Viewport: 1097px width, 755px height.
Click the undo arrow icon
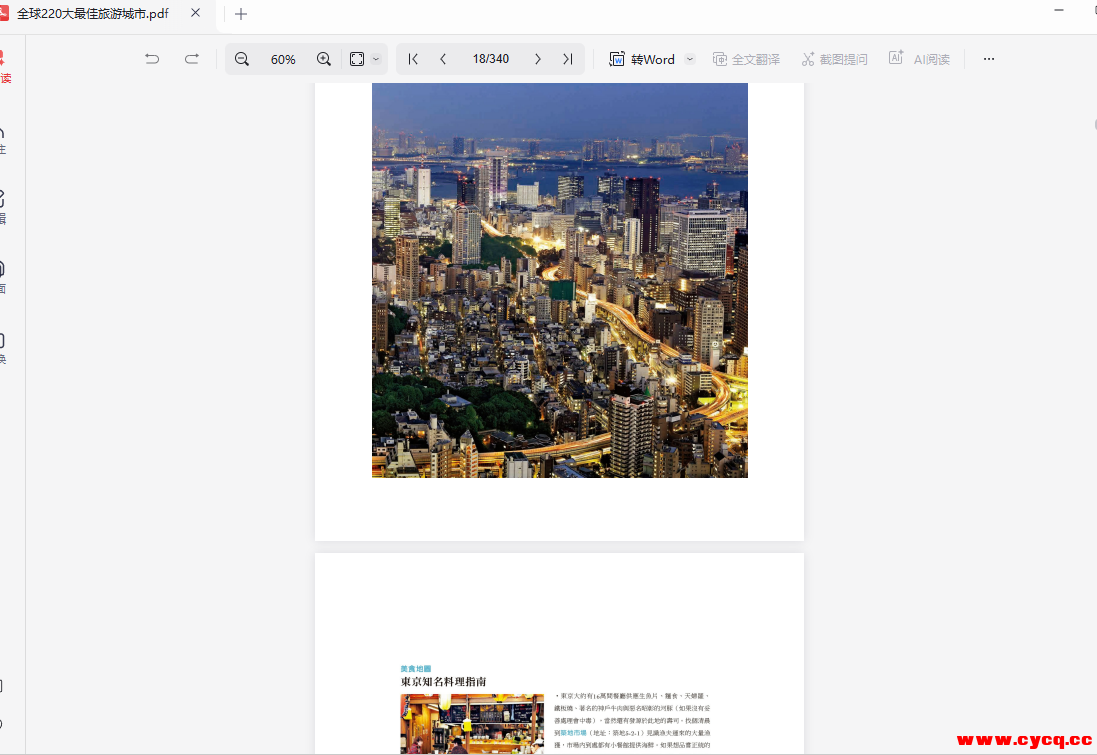(151, 59)
